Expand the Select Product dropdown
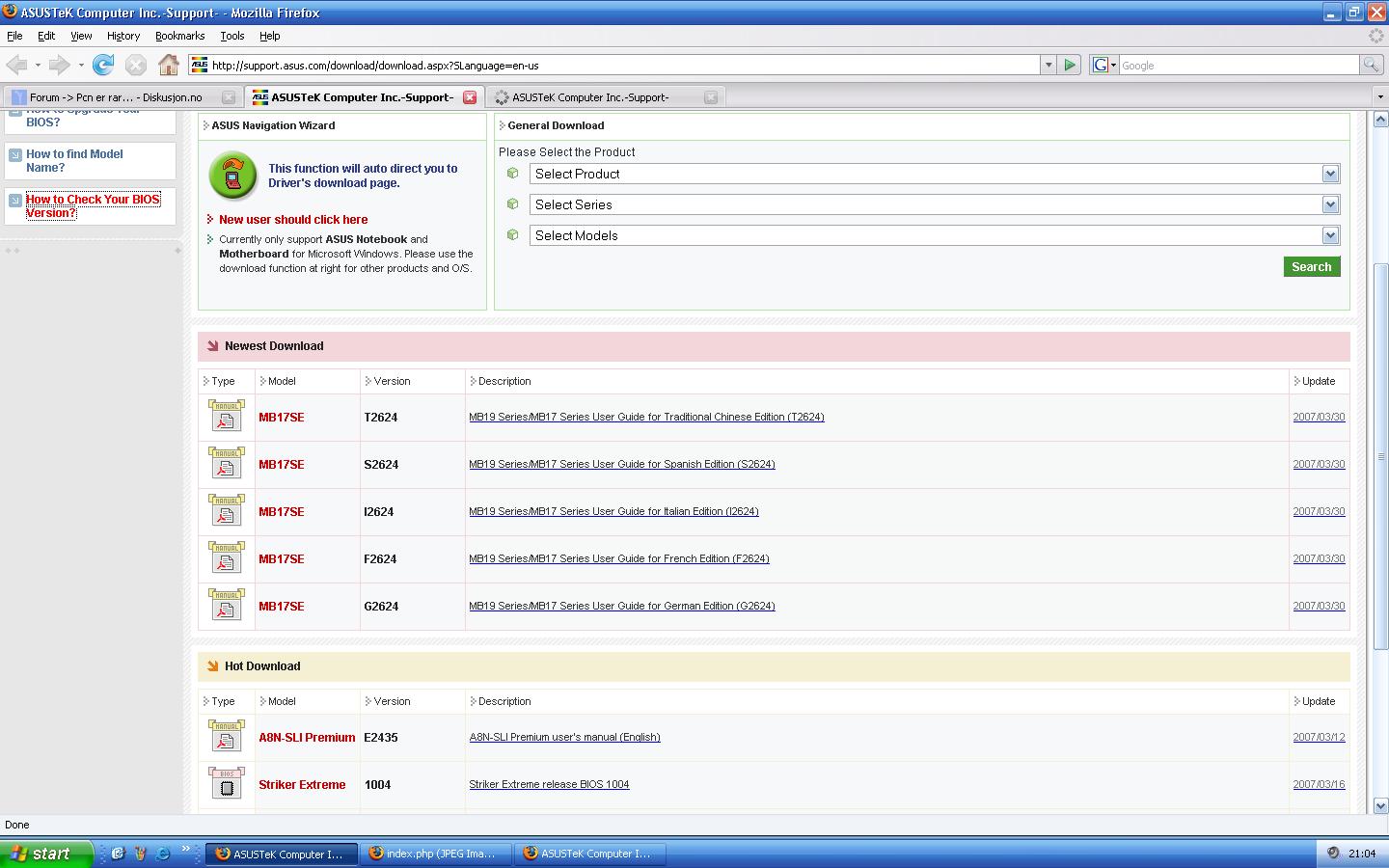Viewport: 1389px width, 868px height. pyautogui.click(x=1331, y=174)
